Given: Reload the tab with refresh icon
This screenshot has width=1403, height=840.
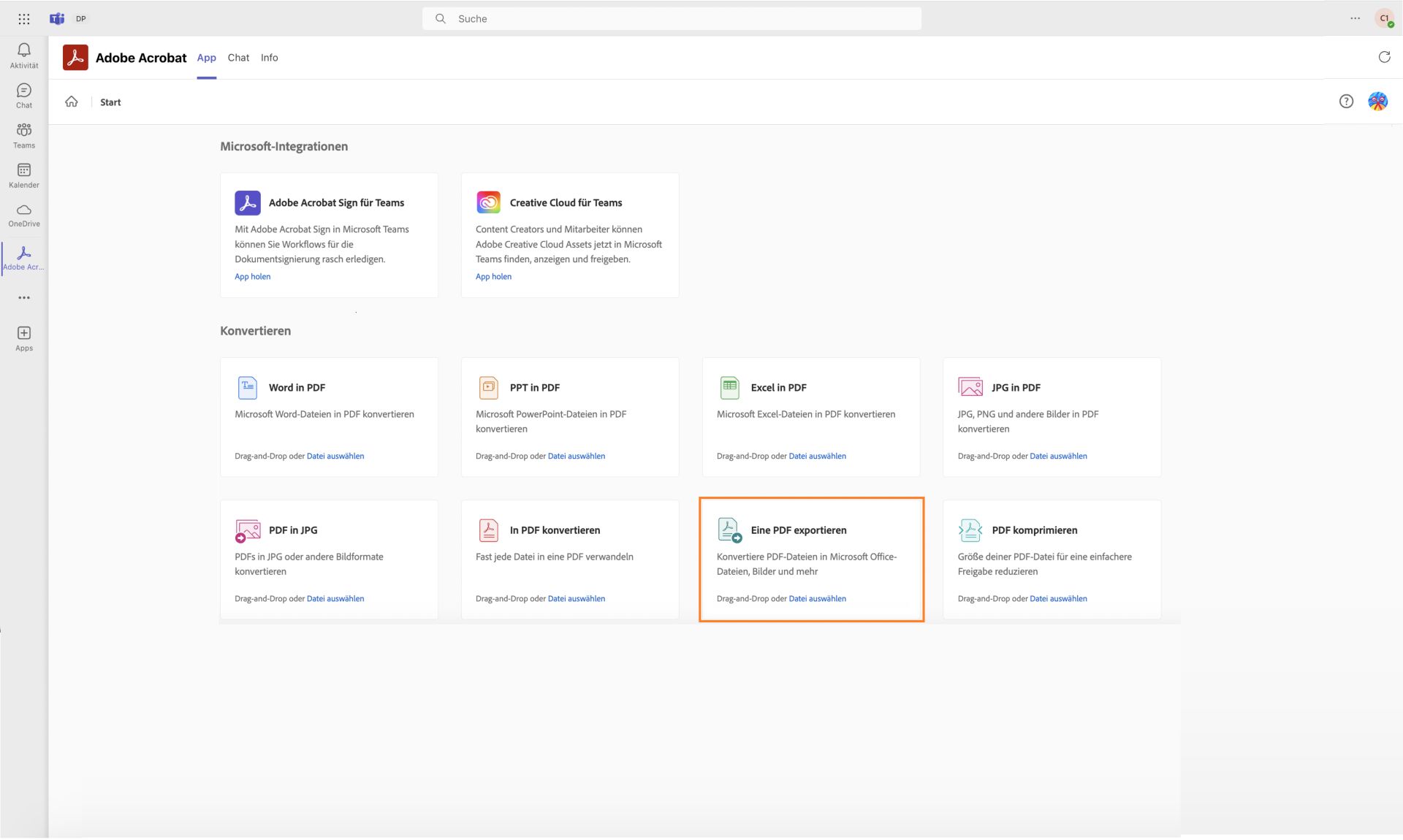Looking at the screenshot, I should [x=1384, y=57].
